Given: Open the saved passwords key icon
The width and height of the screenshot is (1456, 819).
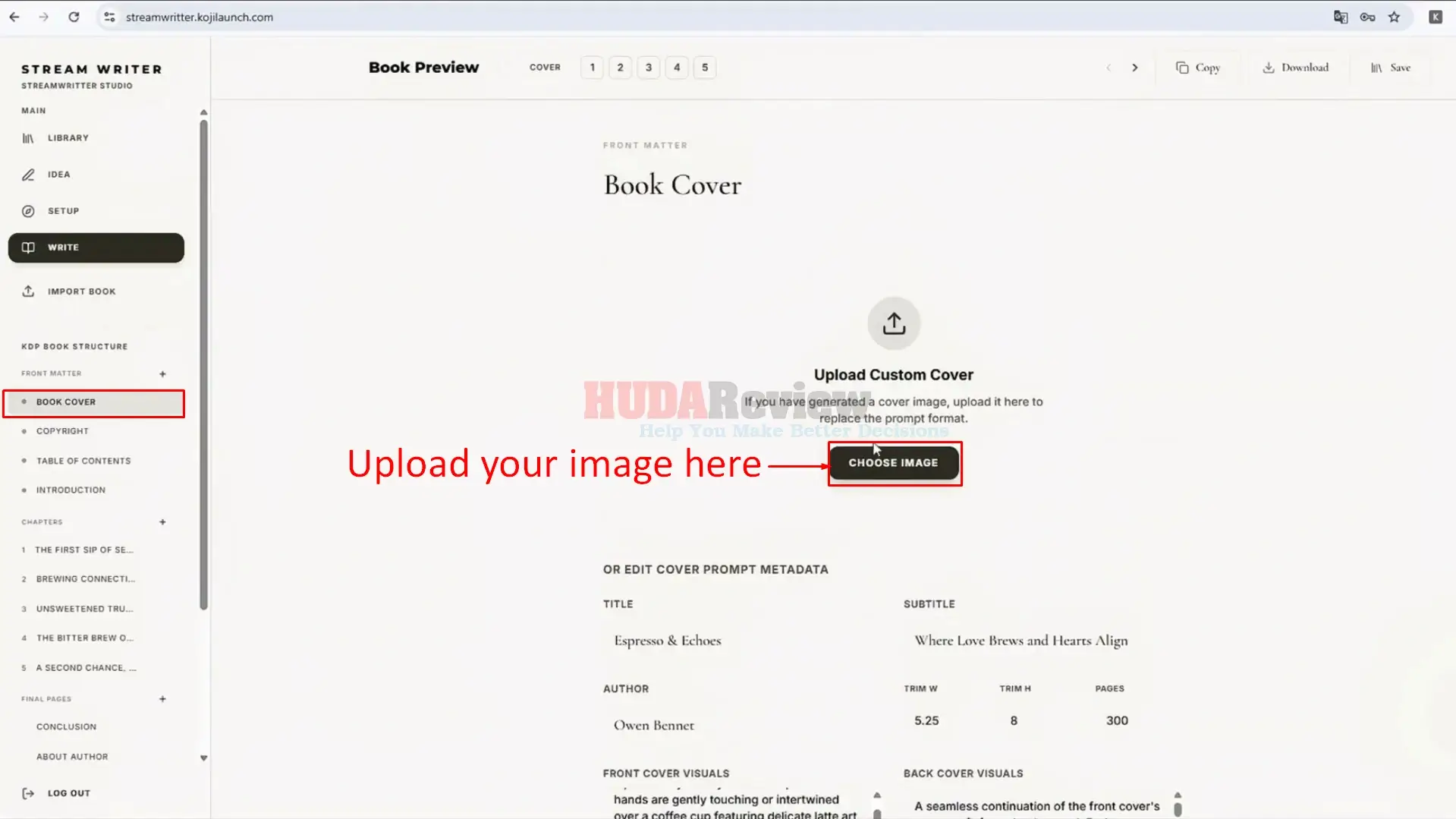Looking at the screenshot, I should 1367,17.
